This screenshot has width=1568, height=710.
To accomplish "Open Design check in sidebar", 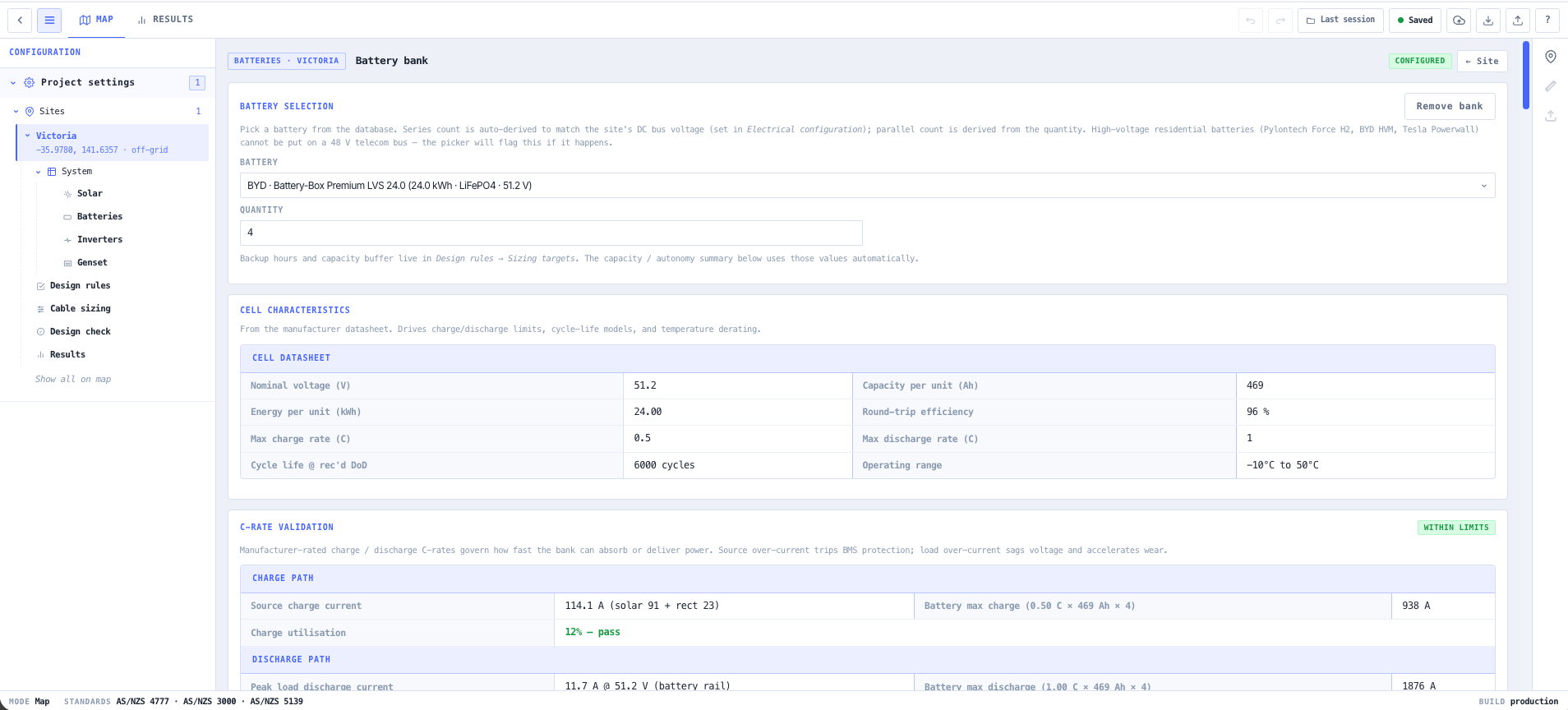I will [x=80, y=332].
